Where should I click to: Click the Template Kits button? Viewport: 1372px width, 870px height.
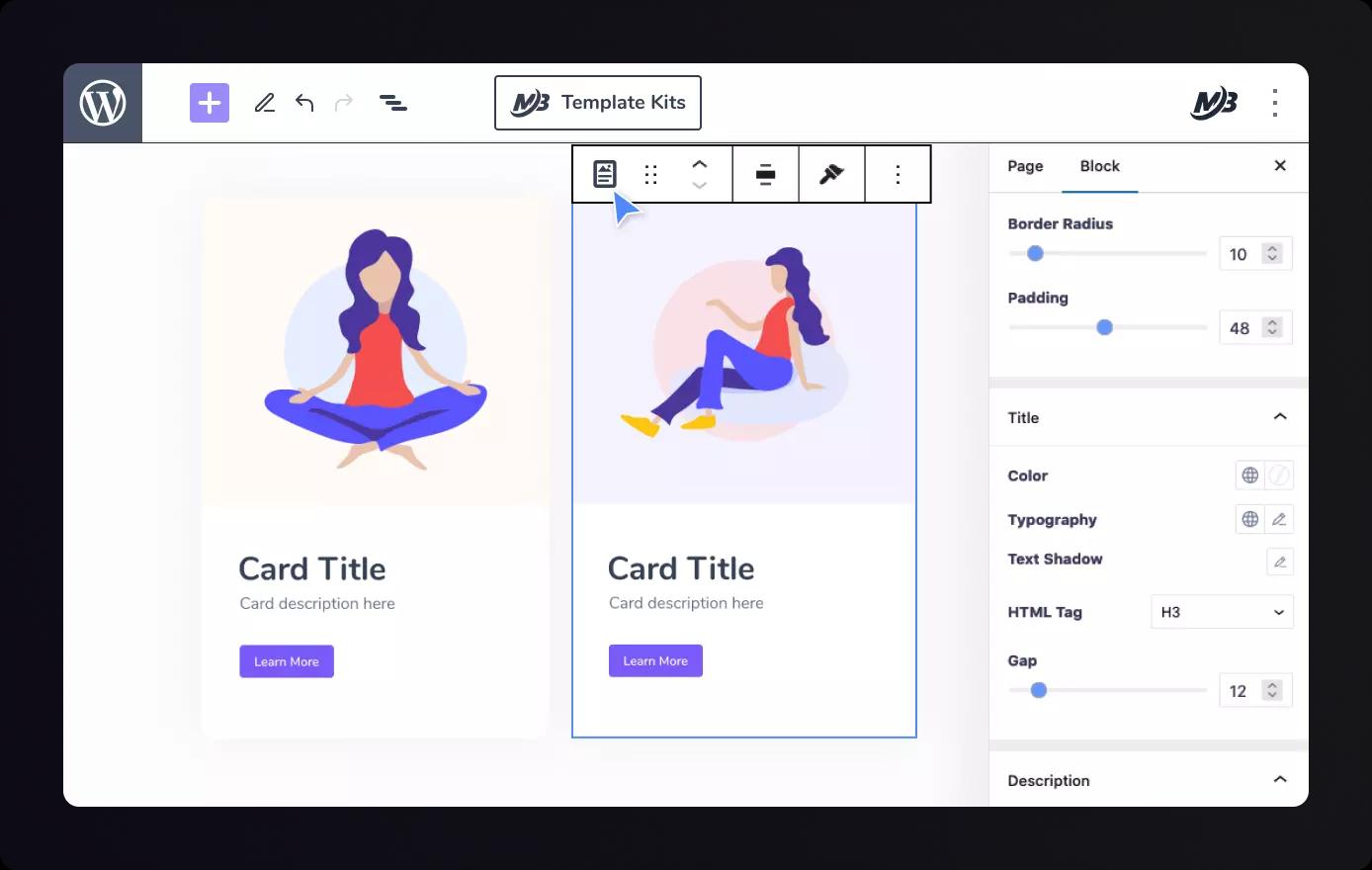597,102
